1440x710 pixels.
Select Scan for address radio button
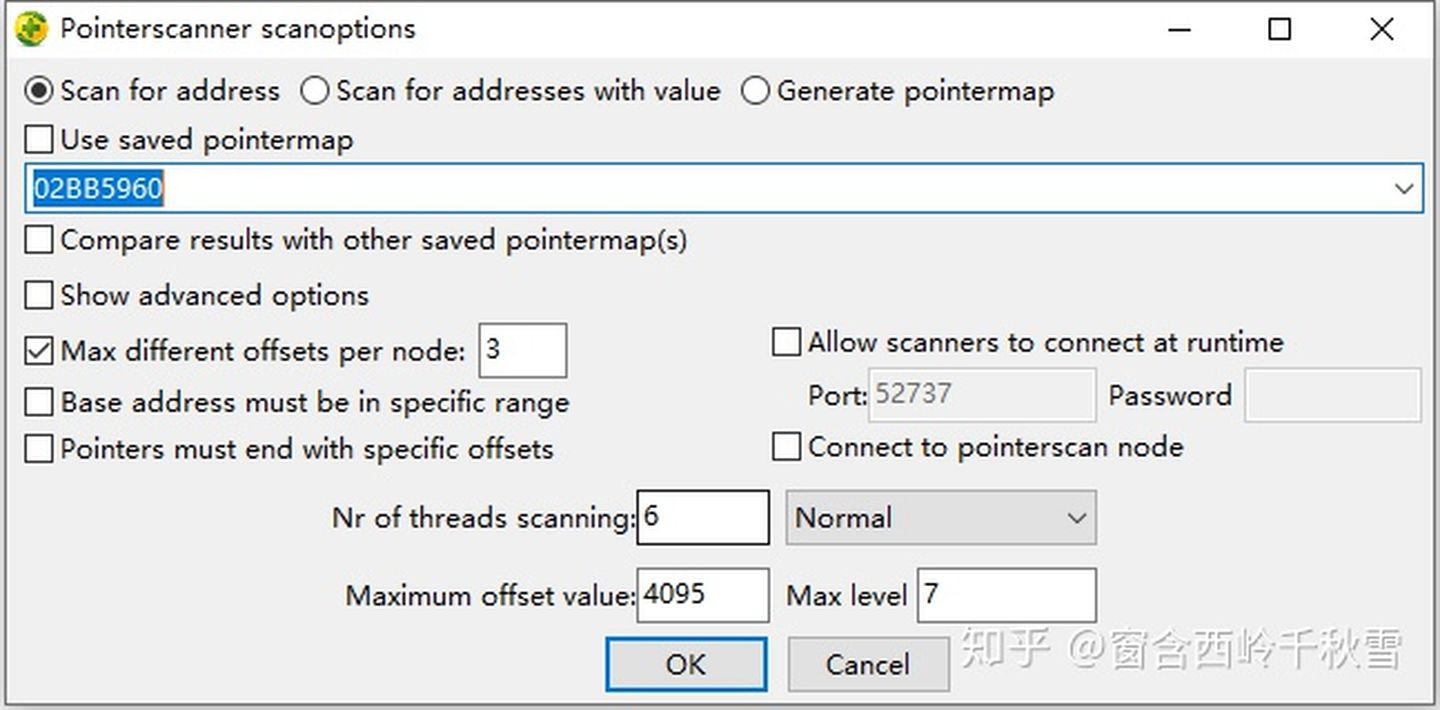click(39, 91)
